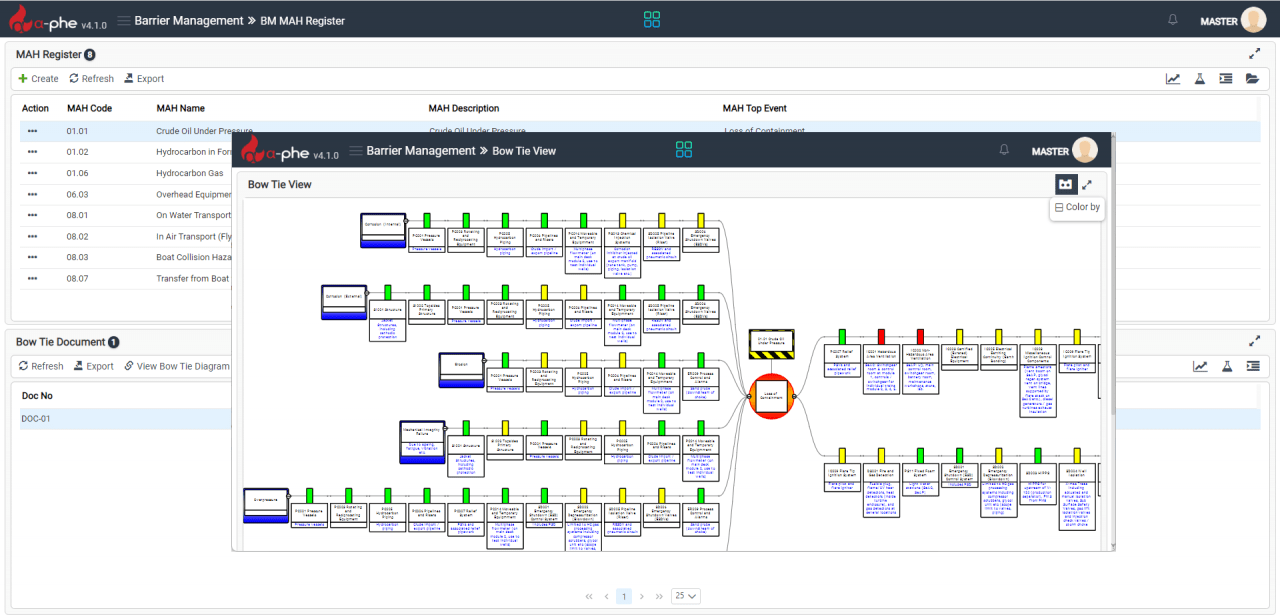Select the trend chart icon in Bow Tie Document toolbar
The height and width of the screenshot is (615, 1280).
(x=1200, y=366)
